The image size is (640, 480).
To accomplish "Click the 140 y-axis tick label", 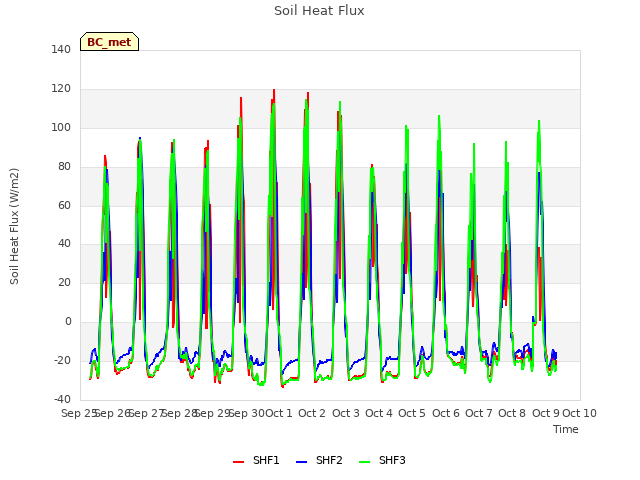I will tap(61, 49).
